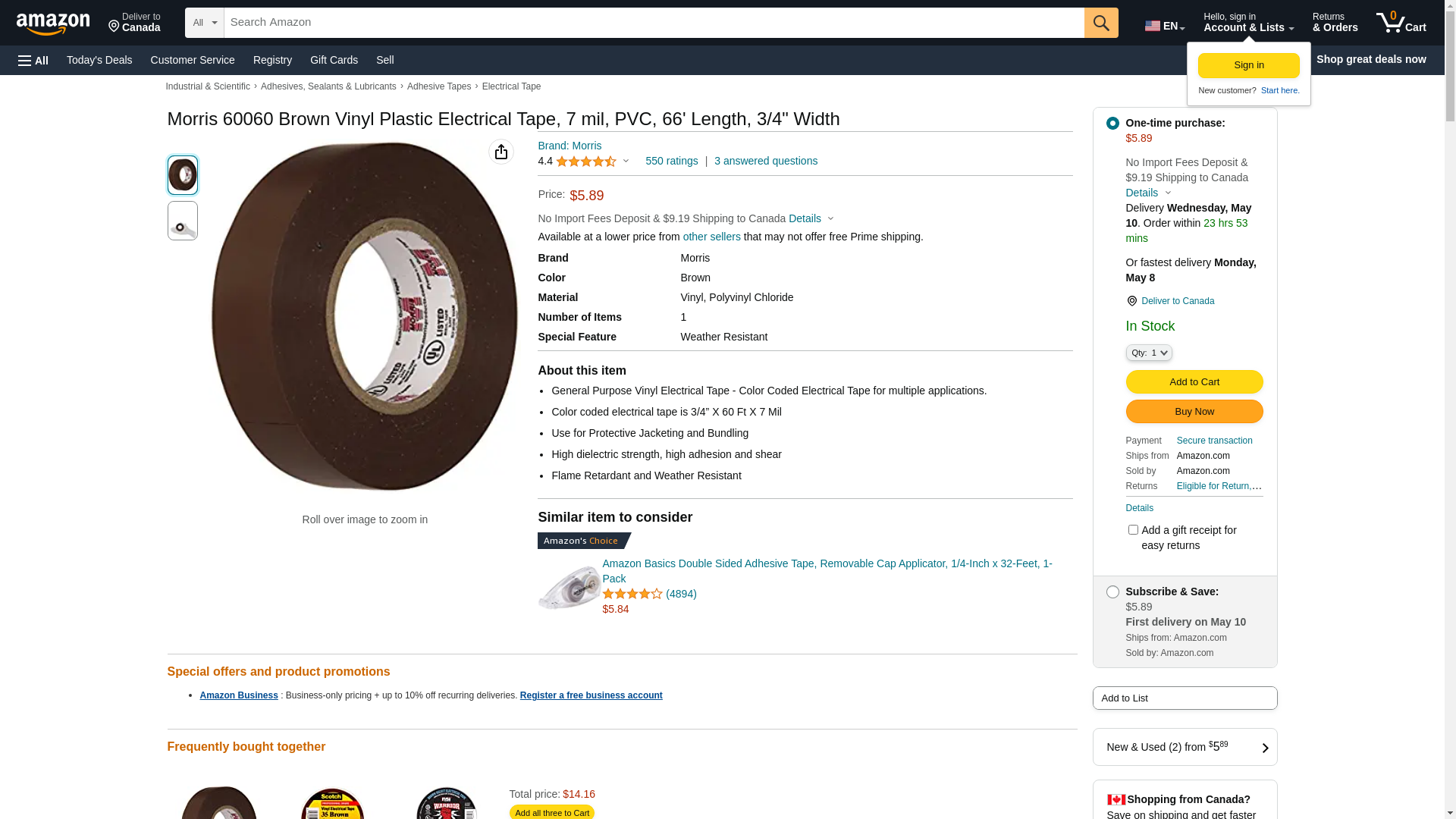
Task: Open Today's Deals in navigation
Action: tap(99, 60)
